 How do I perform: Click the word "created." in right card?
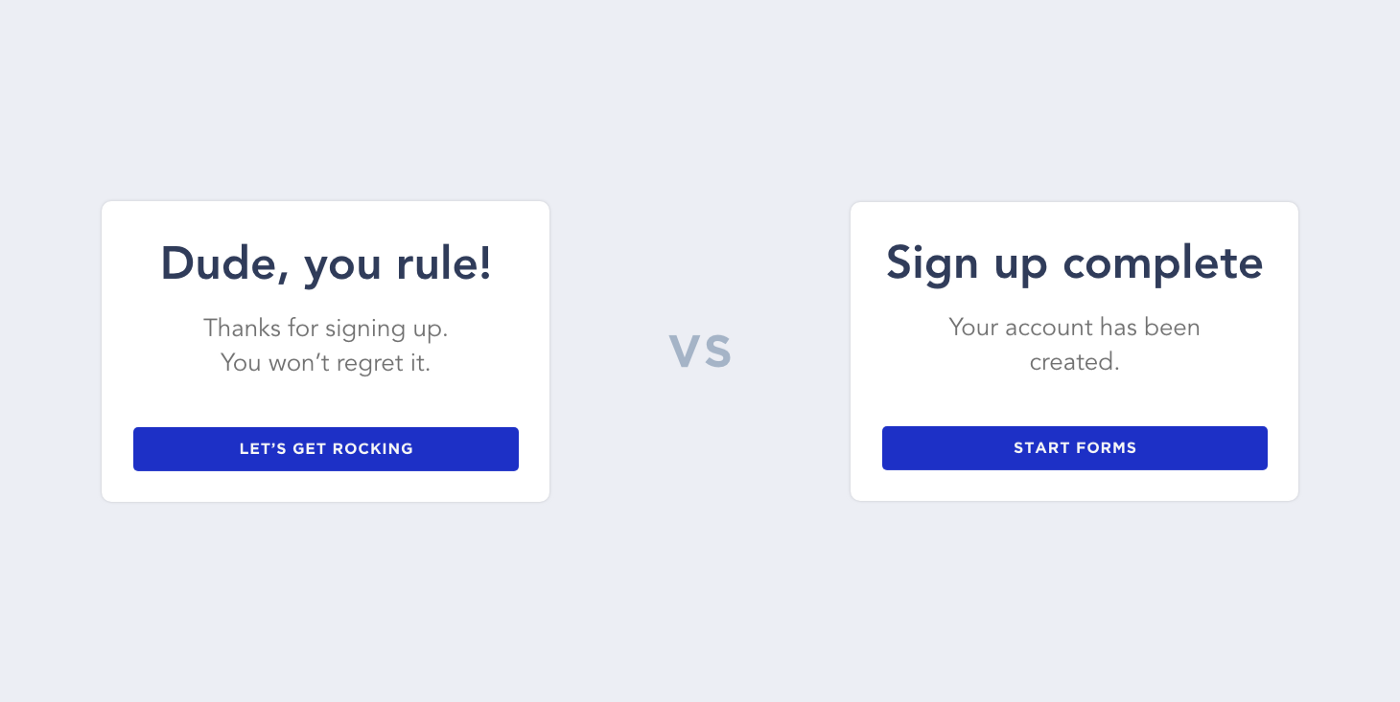[x=1075, y=361]
